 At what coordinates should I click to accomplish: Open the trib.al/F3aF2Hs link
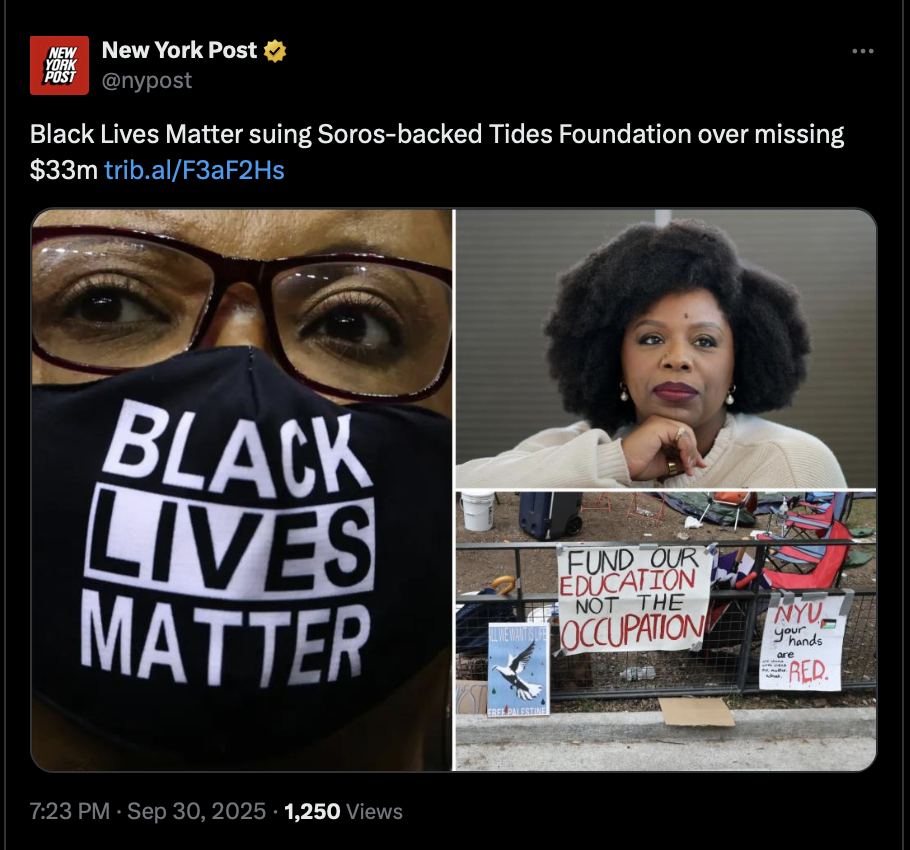pyautogui.click(x=194, y=171)
